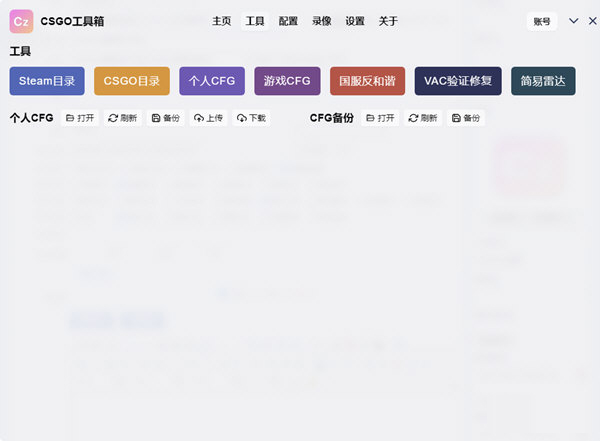Viewport: 600px width, 441px height.
Task: Click 刷新 in the 个人CFG section
Action: [x=123, y=118]
